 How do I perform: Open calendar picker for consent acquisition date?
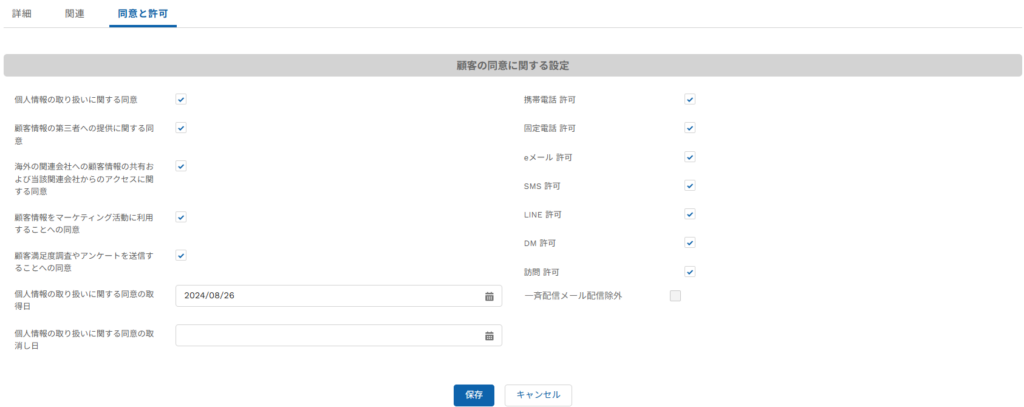coord(489,296)
